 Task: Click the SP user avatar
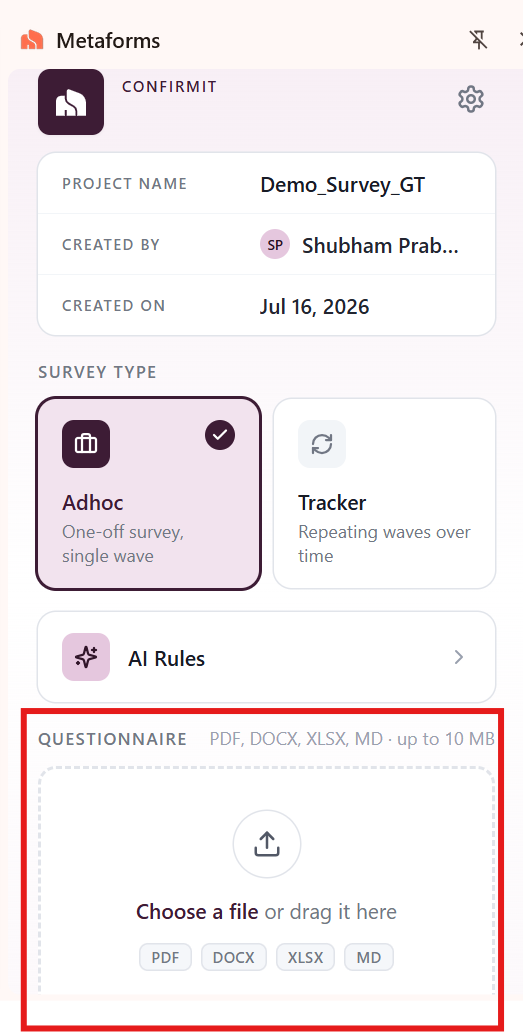[275, 245]
